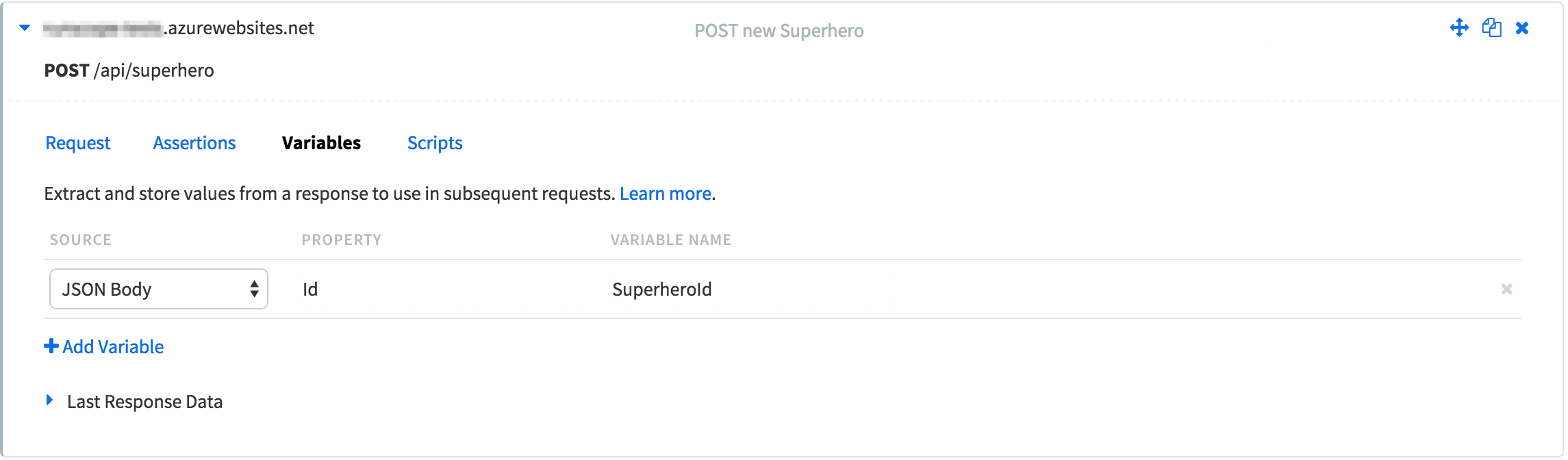Click the POST /api/superhero request line
The width and height of the screenshot is (1568, 460).
(x=129, y=71)
